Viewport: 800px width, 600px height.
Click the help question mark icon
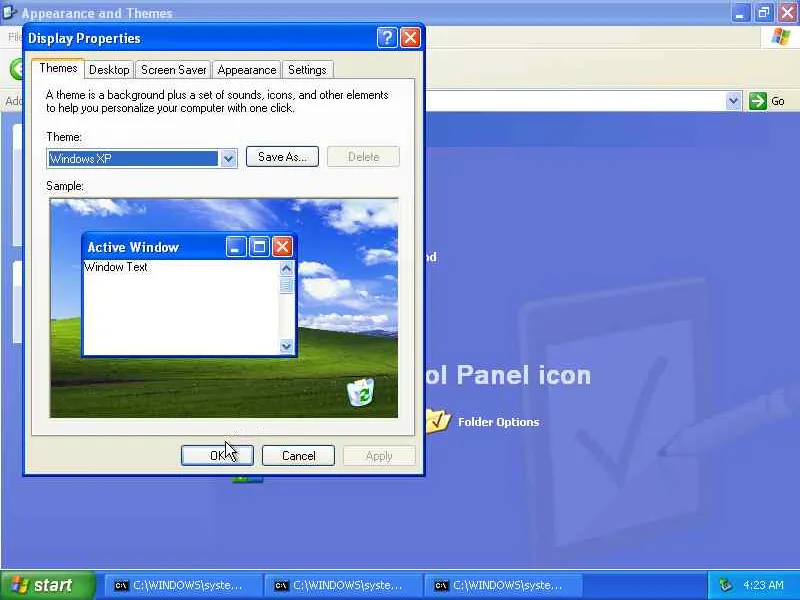pos(387,38)
